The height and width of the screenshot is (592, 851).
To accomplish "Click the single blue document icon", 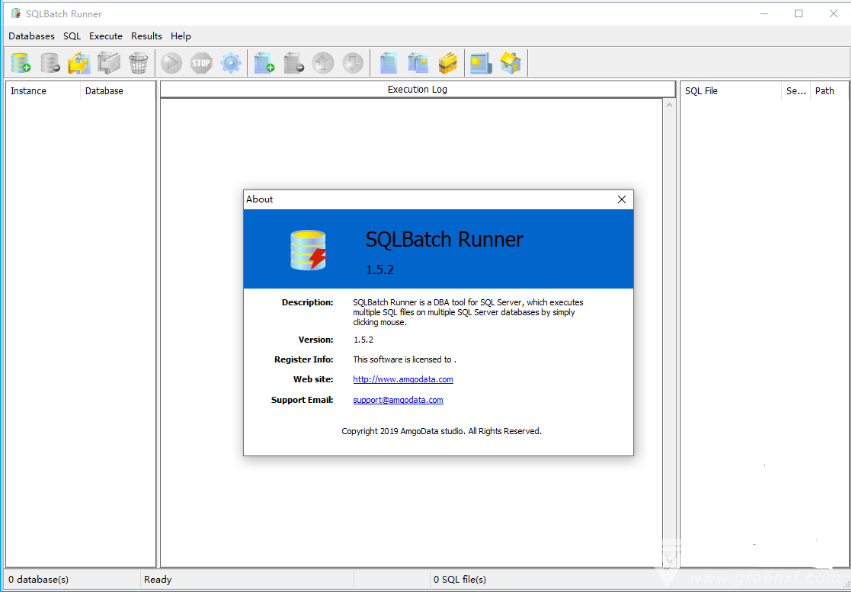I will coord(388,63).
